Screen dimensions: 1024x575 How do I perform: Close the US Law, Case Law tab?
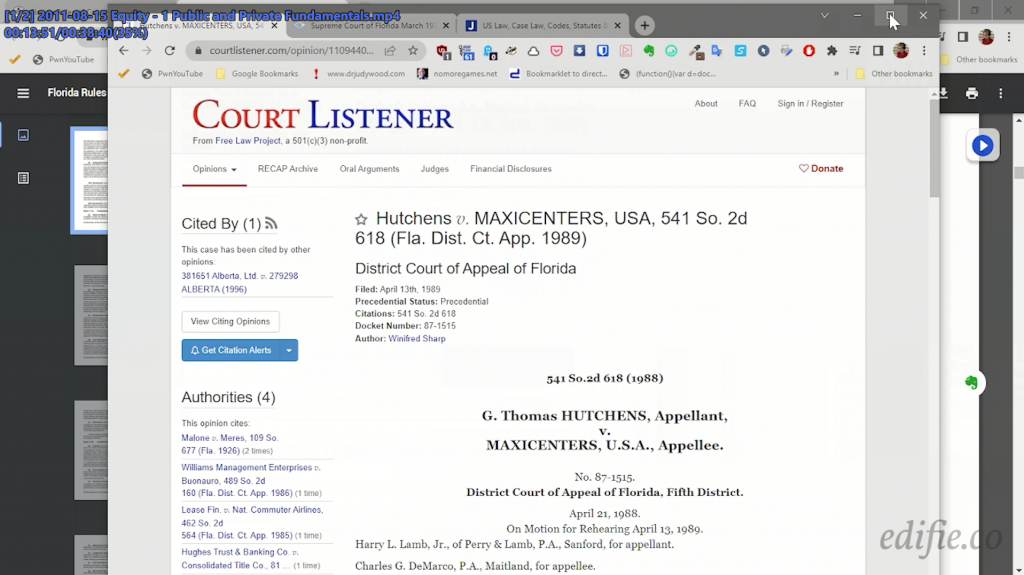coord(617,26)
